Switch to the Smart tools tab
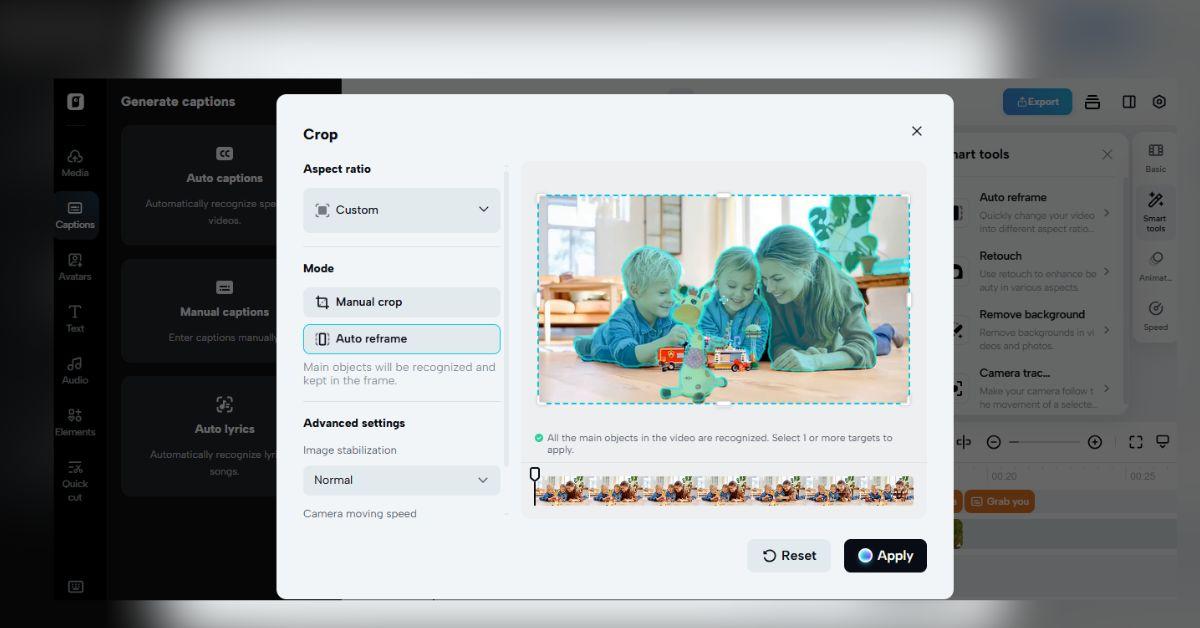This screenshot has width=1200, height=628. point(1155,211)
